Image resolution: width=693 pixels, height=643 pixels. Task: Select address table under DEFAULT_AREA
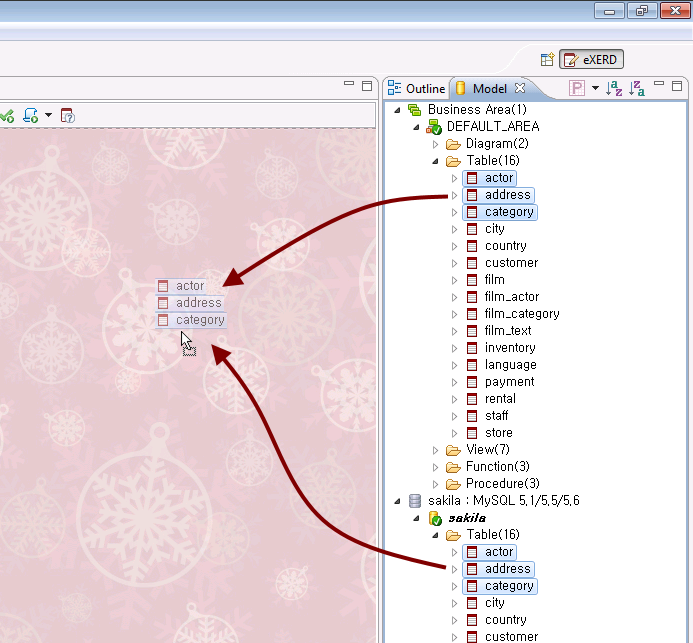(499, 195)
